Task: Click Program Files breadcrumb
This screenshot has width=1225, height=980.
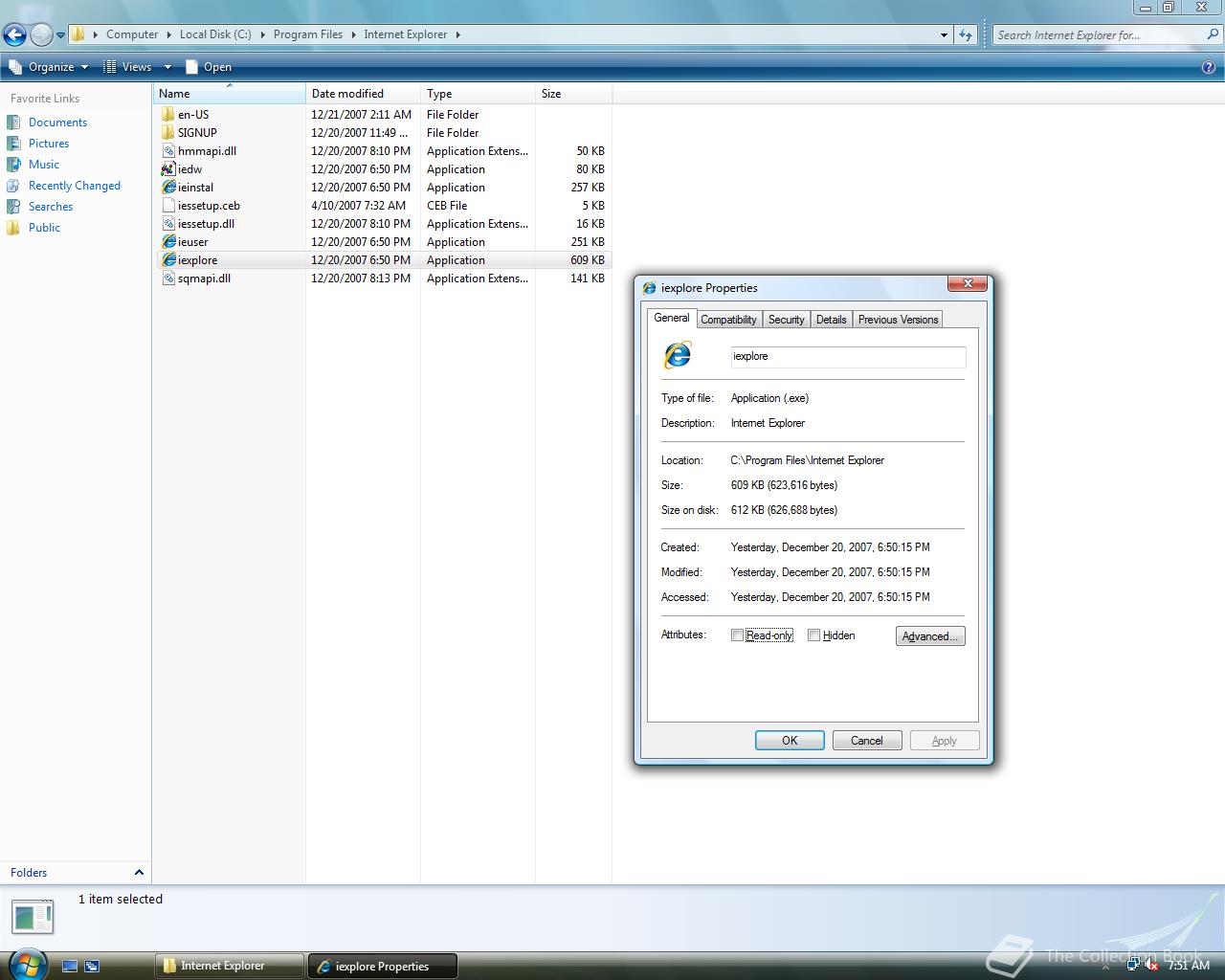Action: click(308, 34)
